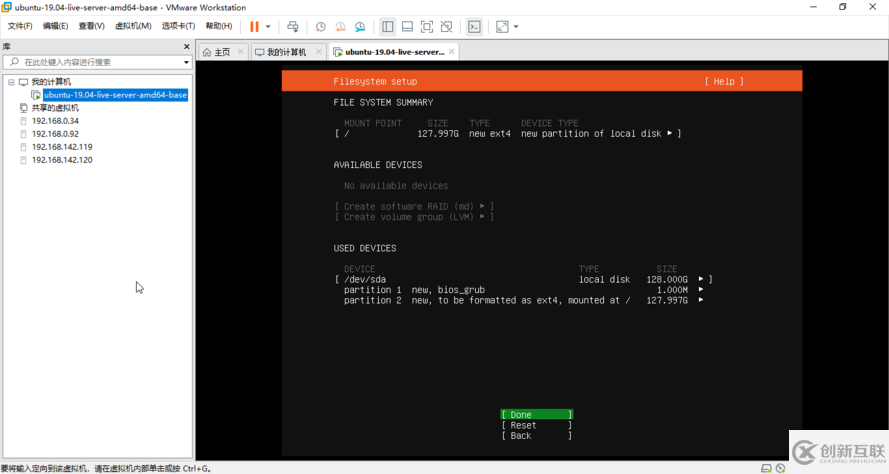Open the 帮助(H) menu
This screenshot has height=474, width=889.
pyautogui.click(x=219, y=26)
